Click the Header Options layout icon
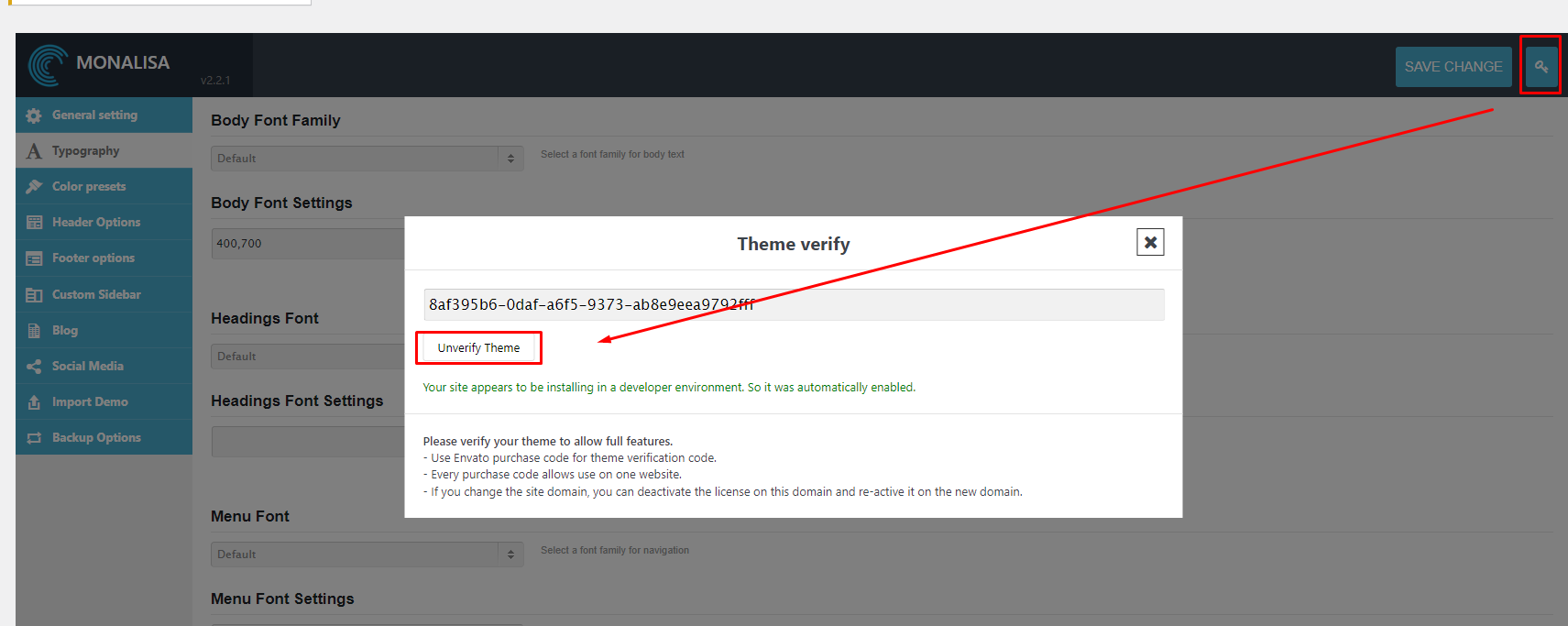Screen dimensions: 1568x626 pos(34,222)
